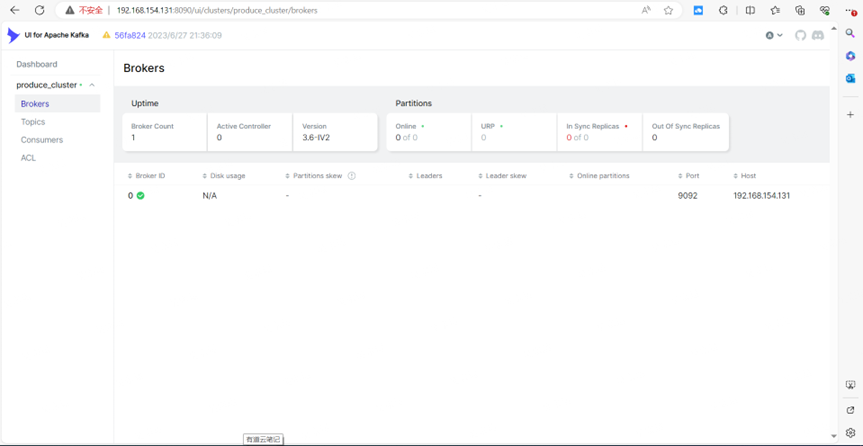
Task: Add page to favorites with star icon
Action: (x=668, y=10)
